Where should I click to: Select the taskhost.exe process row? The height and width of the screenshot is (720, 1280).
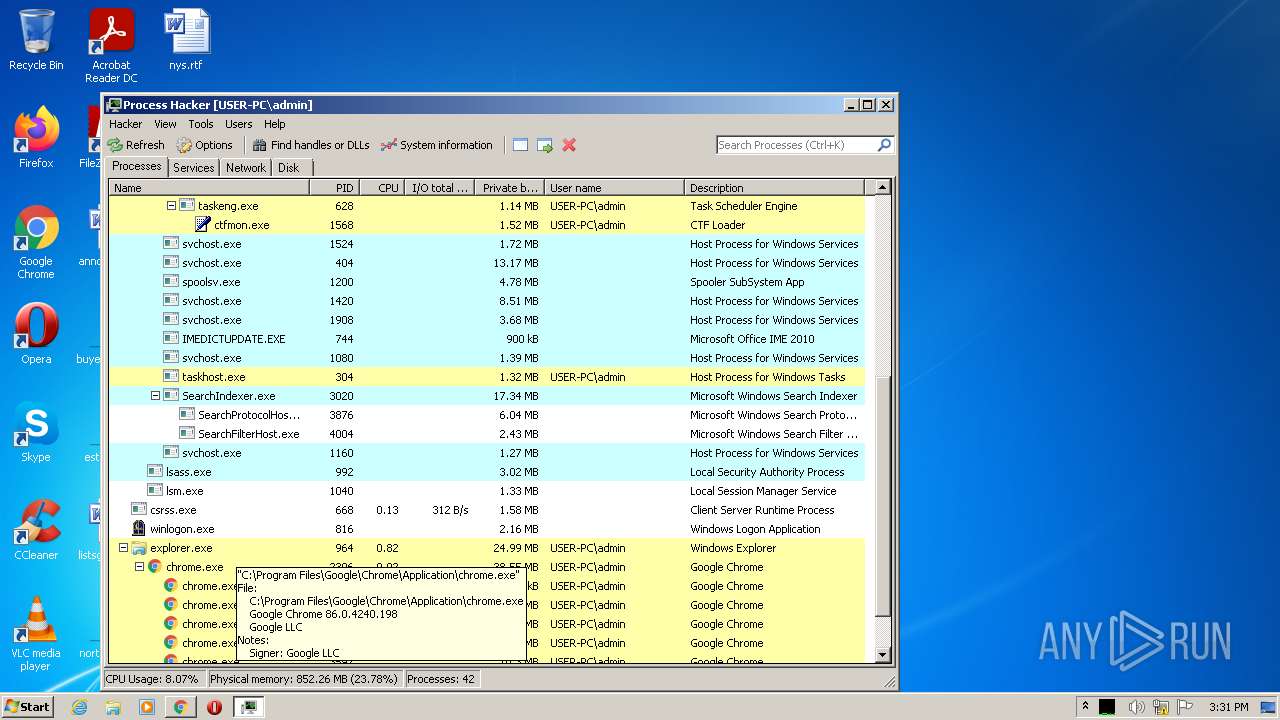487,377
